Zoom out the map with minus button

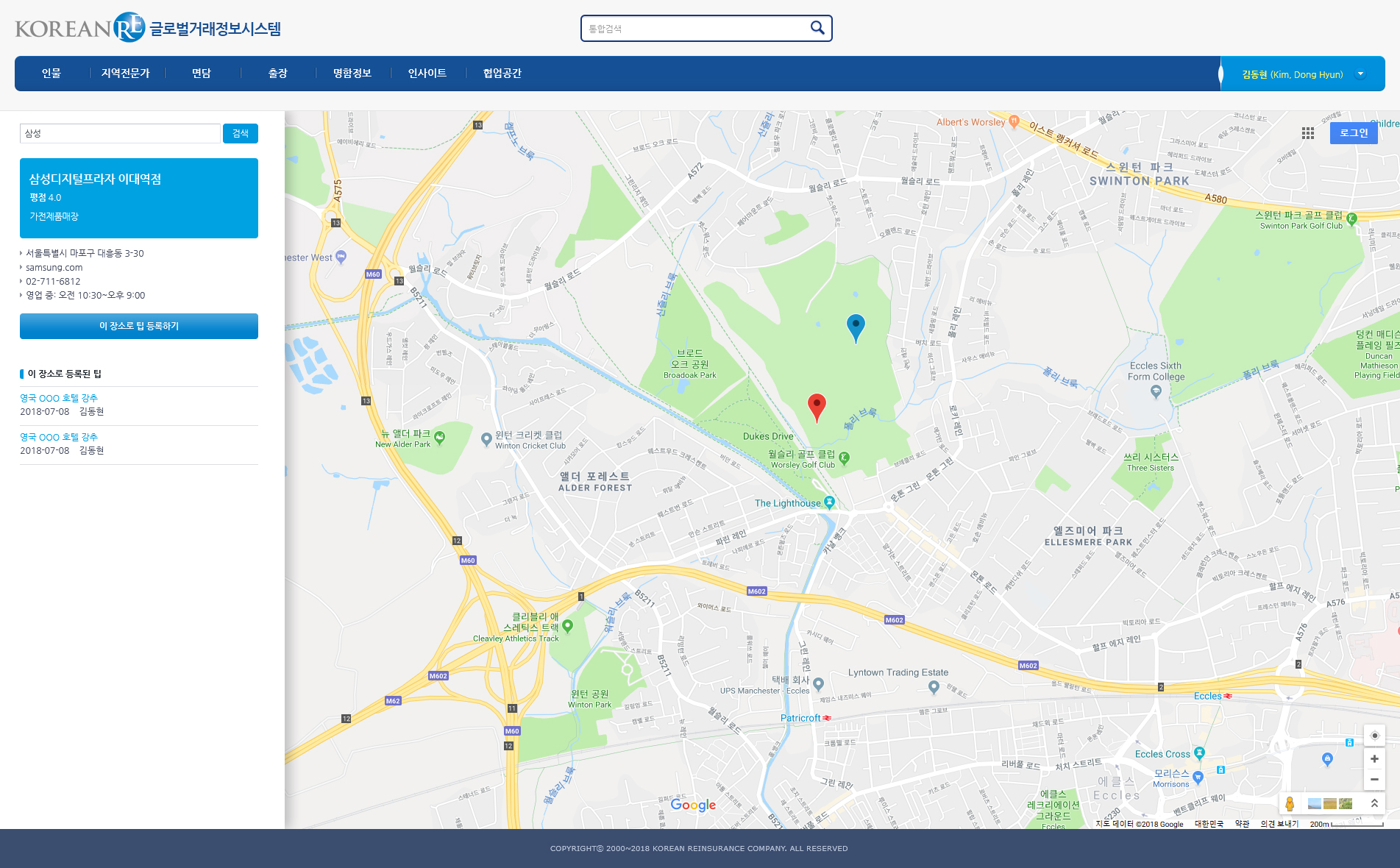click(1374, 779)
